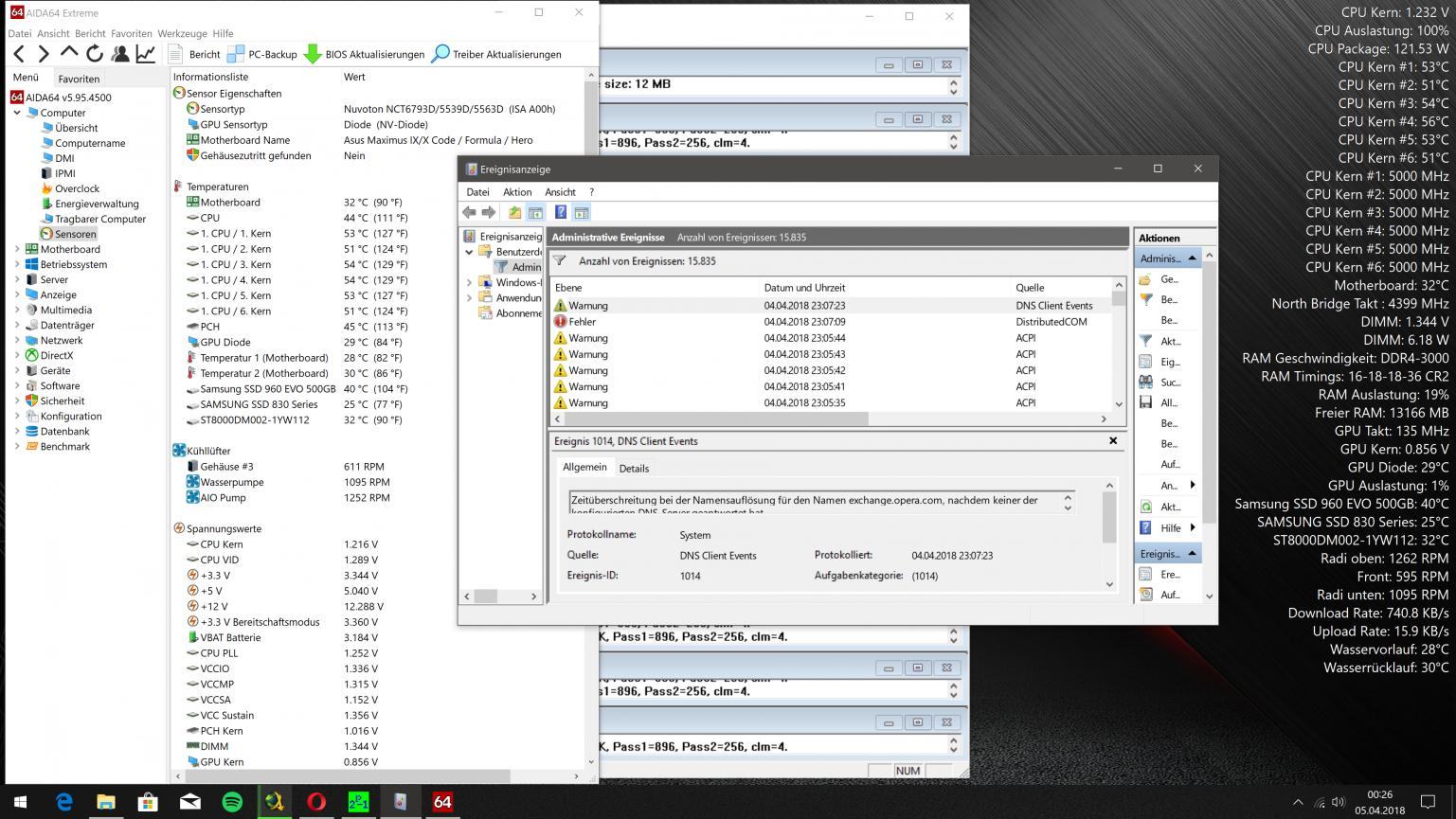Collapse the 'Adminis...' actions section
Viewport: 1456px width, 819px height.
click(x=1192, y=258)
